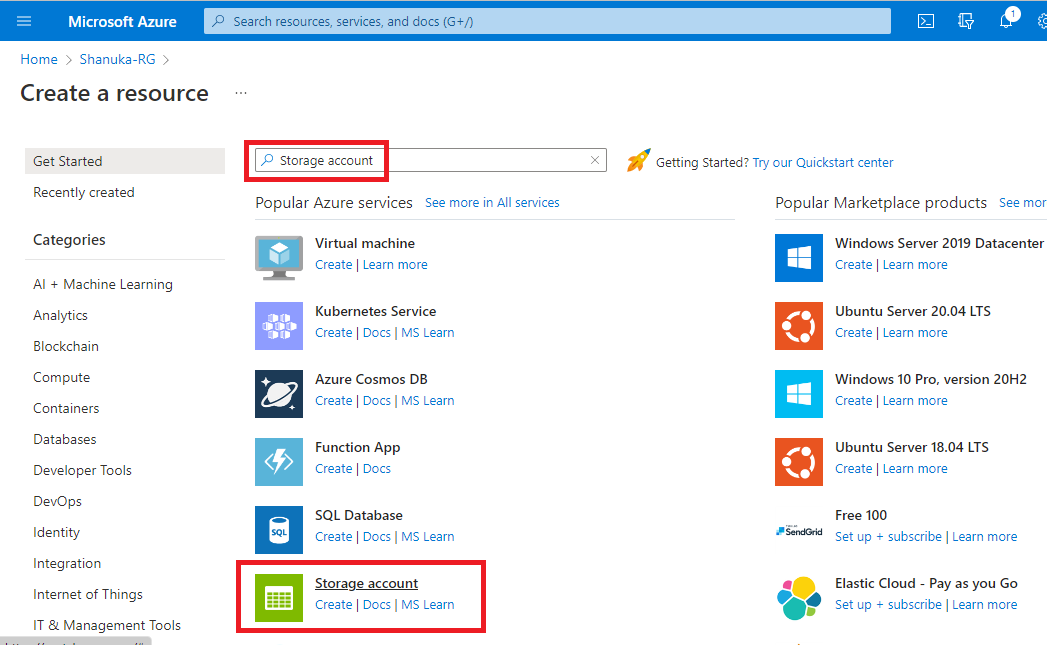1049x645 pixels.
Task: Click Create under Windows 10 Pro
Action: 854,401
